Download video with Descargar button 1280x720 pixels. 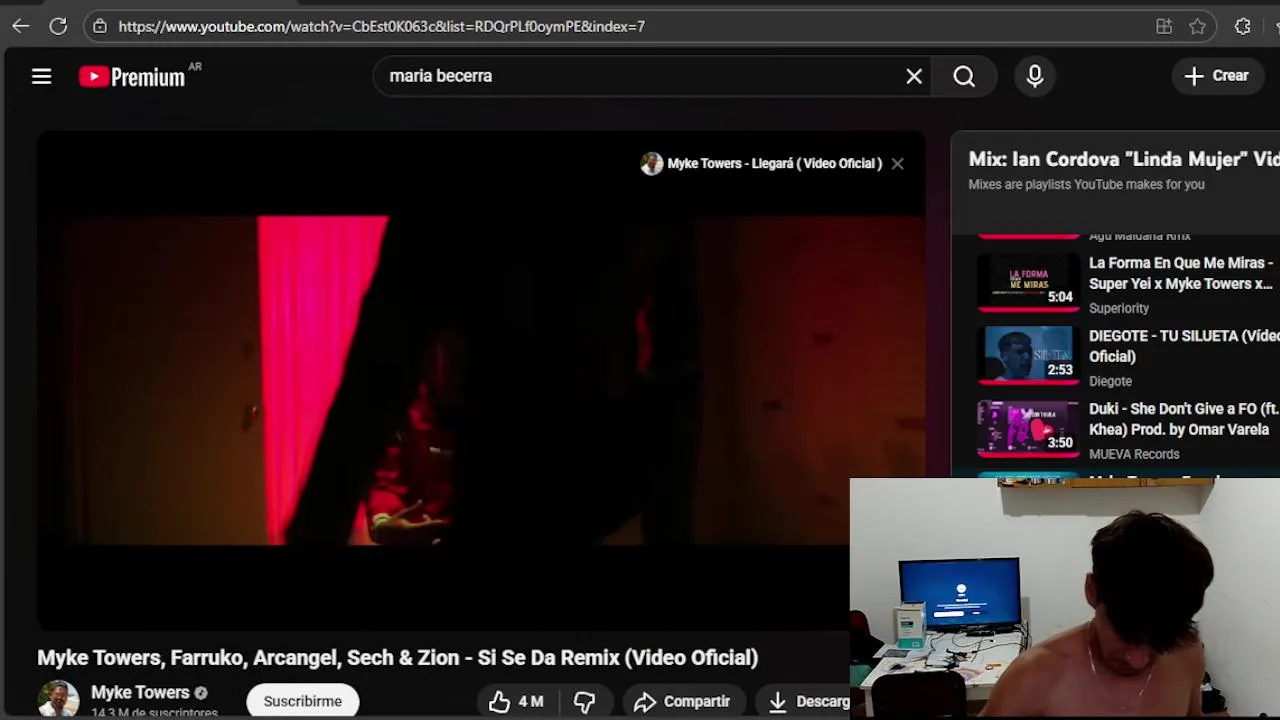[803, 702]
